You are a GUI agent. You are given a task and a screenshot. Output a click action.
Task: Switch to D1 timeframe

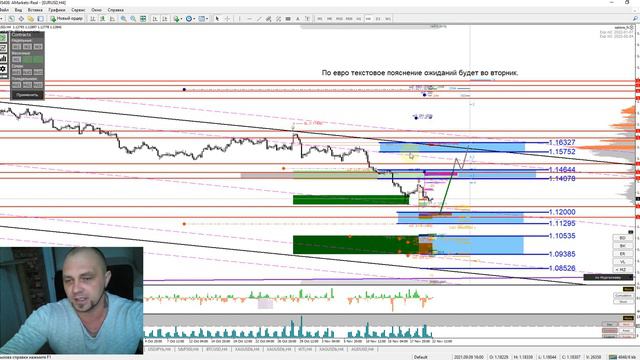[378, 19]
